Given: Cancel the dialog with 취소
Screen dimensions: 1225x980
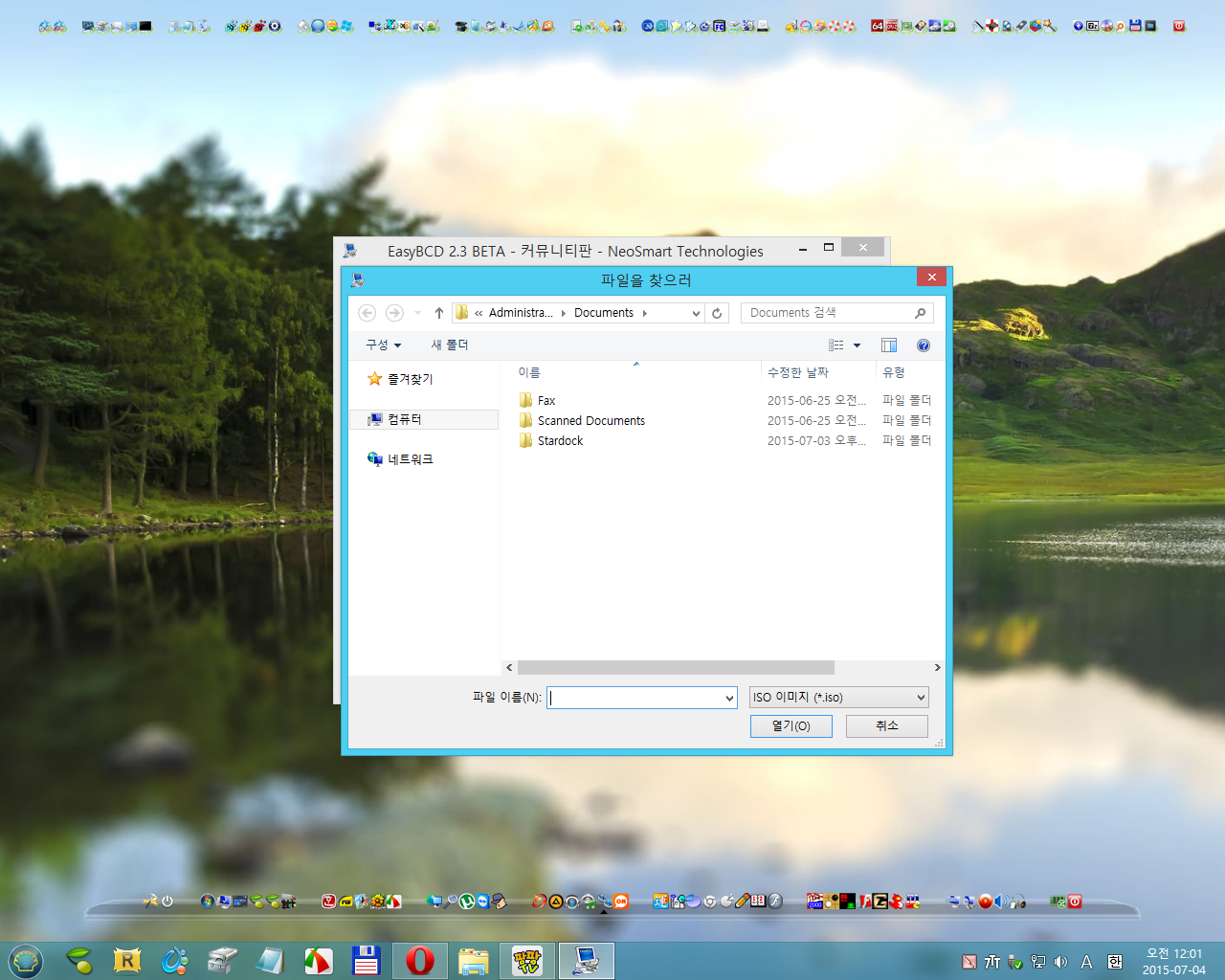Looking at the screenshot, I should coord(887,726).
